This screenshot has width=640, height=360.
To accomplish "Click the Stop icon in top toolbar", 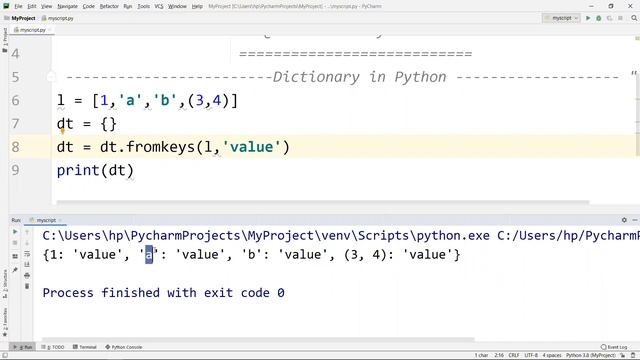I will tap(620, 18).
